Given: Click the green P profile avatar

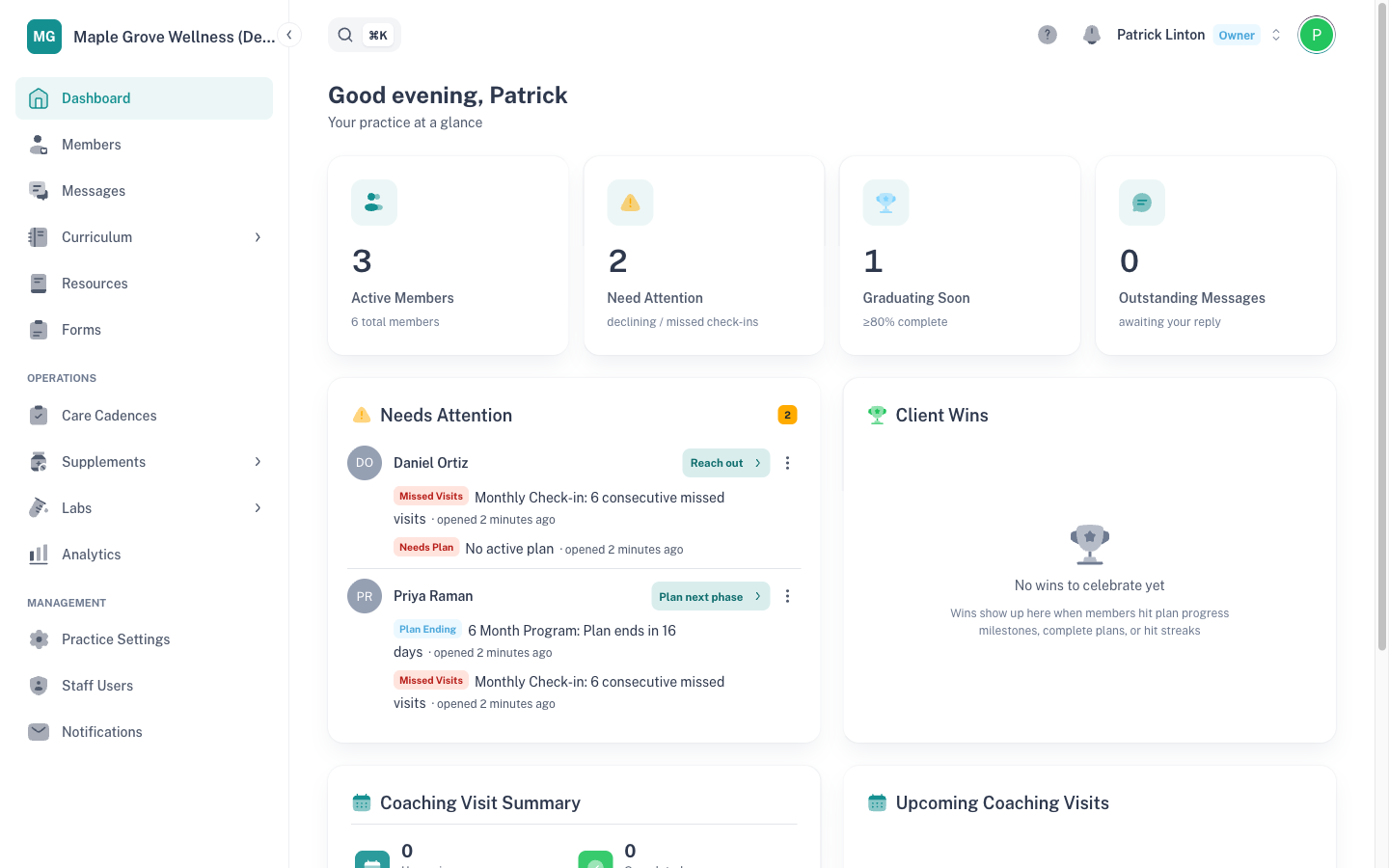Looking at the screenshot, I should (x=1317, y=35).
